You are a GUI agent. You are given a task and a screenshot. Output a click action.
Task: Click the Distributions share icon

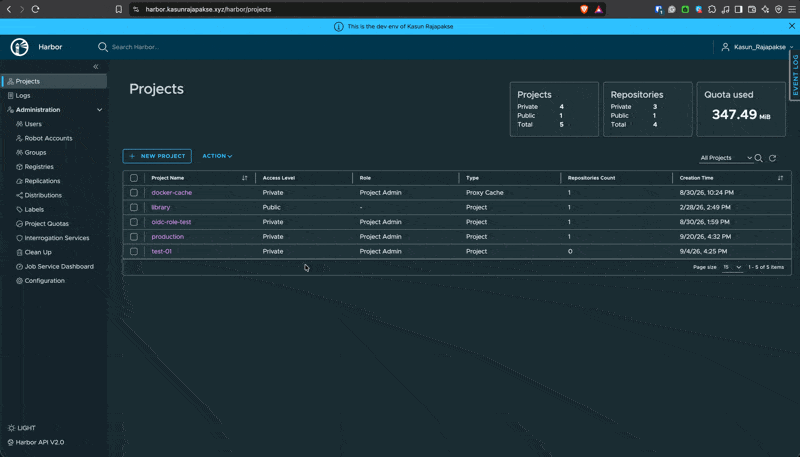(19, 195)
